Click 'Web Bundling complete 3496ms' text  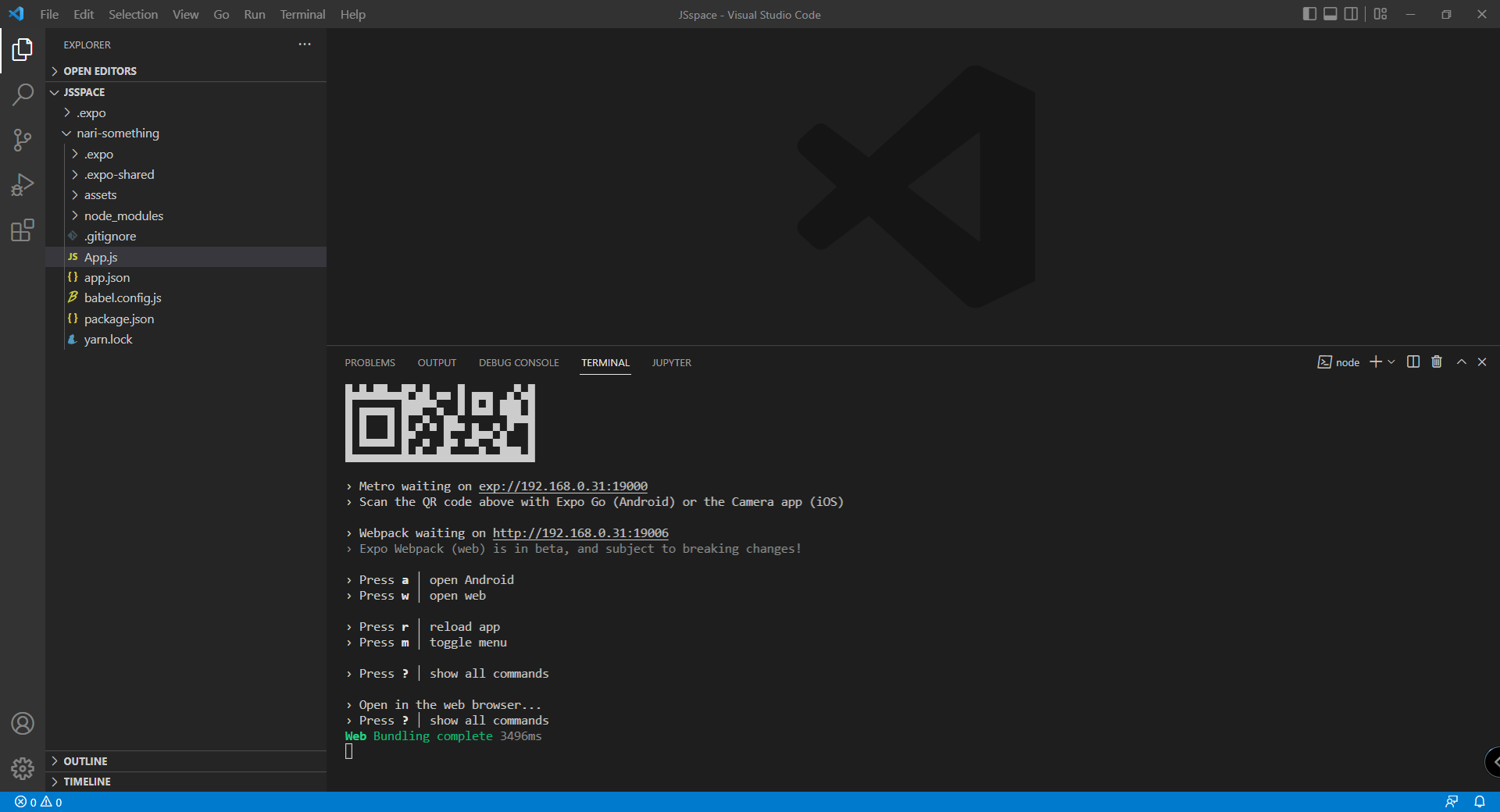(x=443, y=736)
